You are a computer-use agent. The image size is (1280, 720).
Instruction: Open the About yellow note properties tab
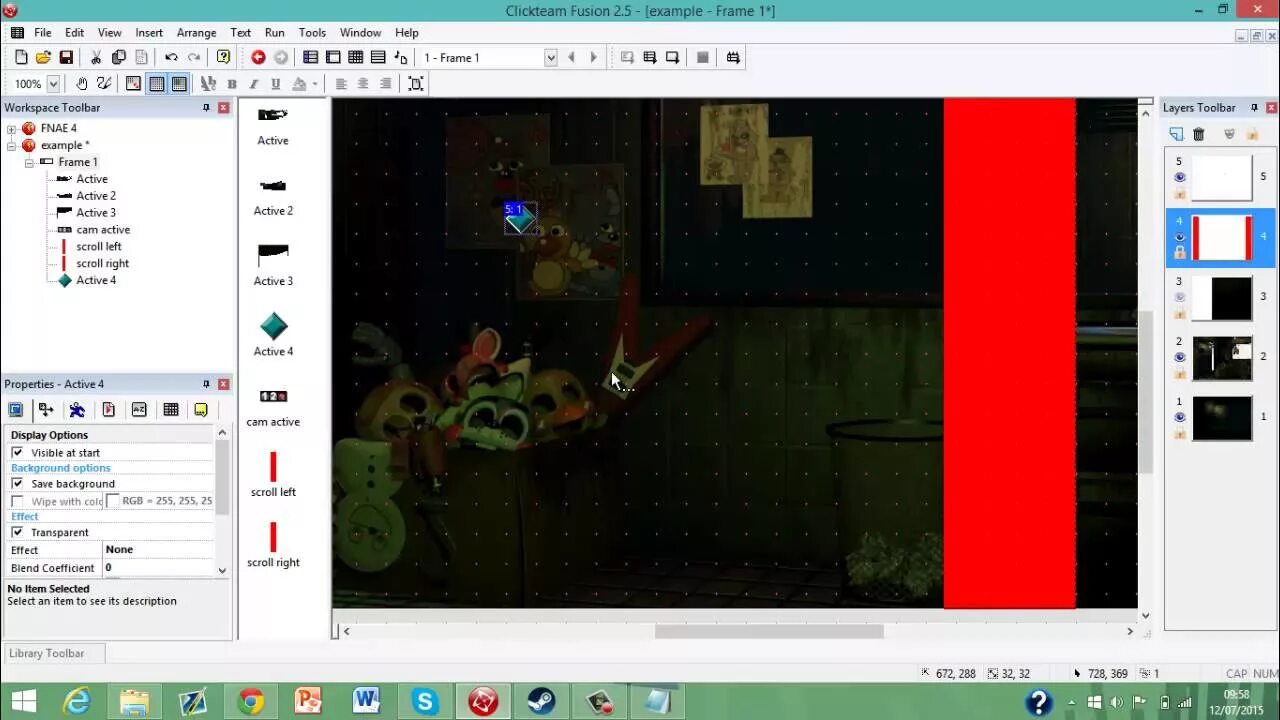pyautogui.click(x=201, y=410)
